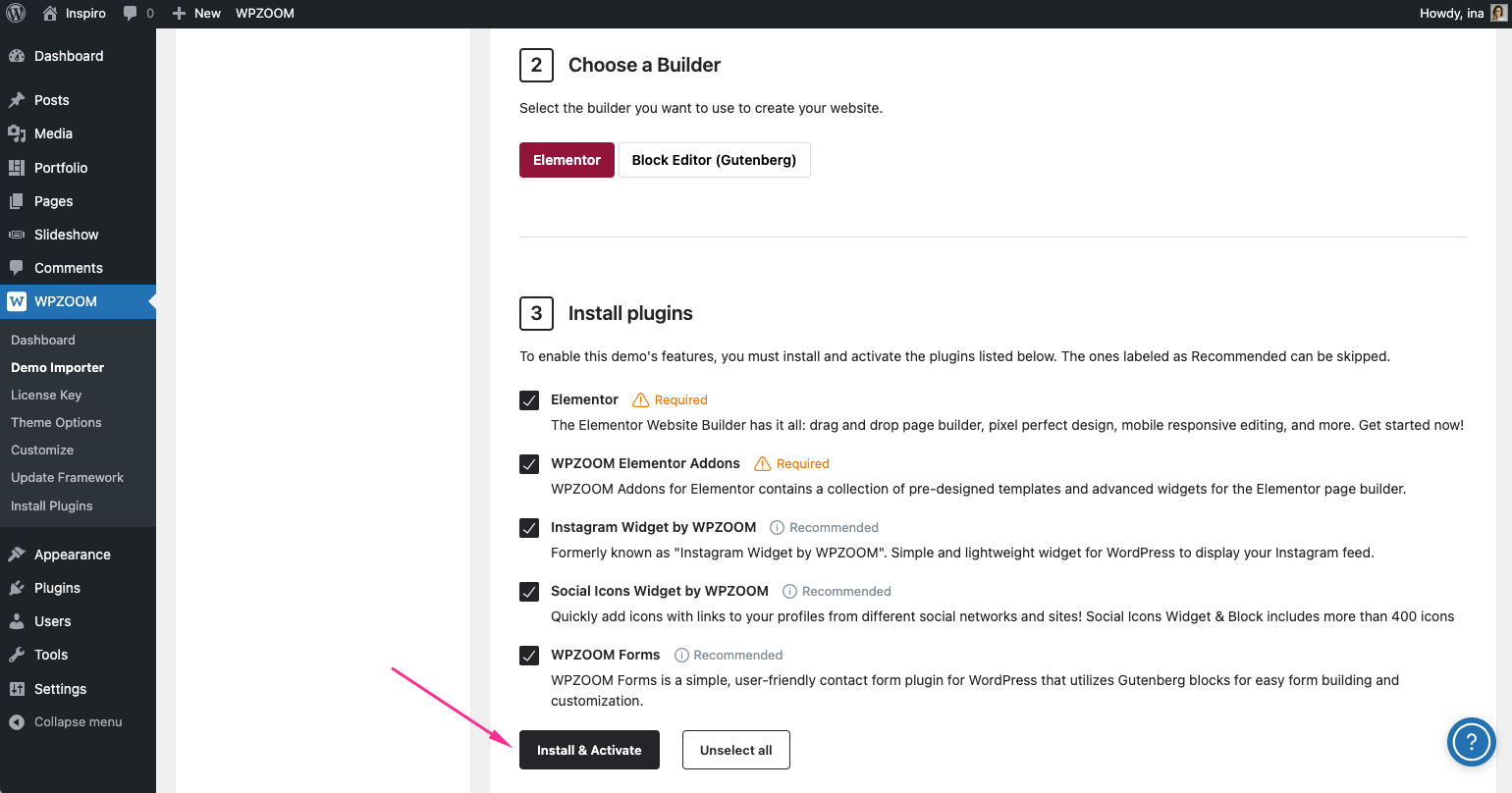The image size is (1512, 793).
Task: Open License Key submenu link
Action: (46, 395)
